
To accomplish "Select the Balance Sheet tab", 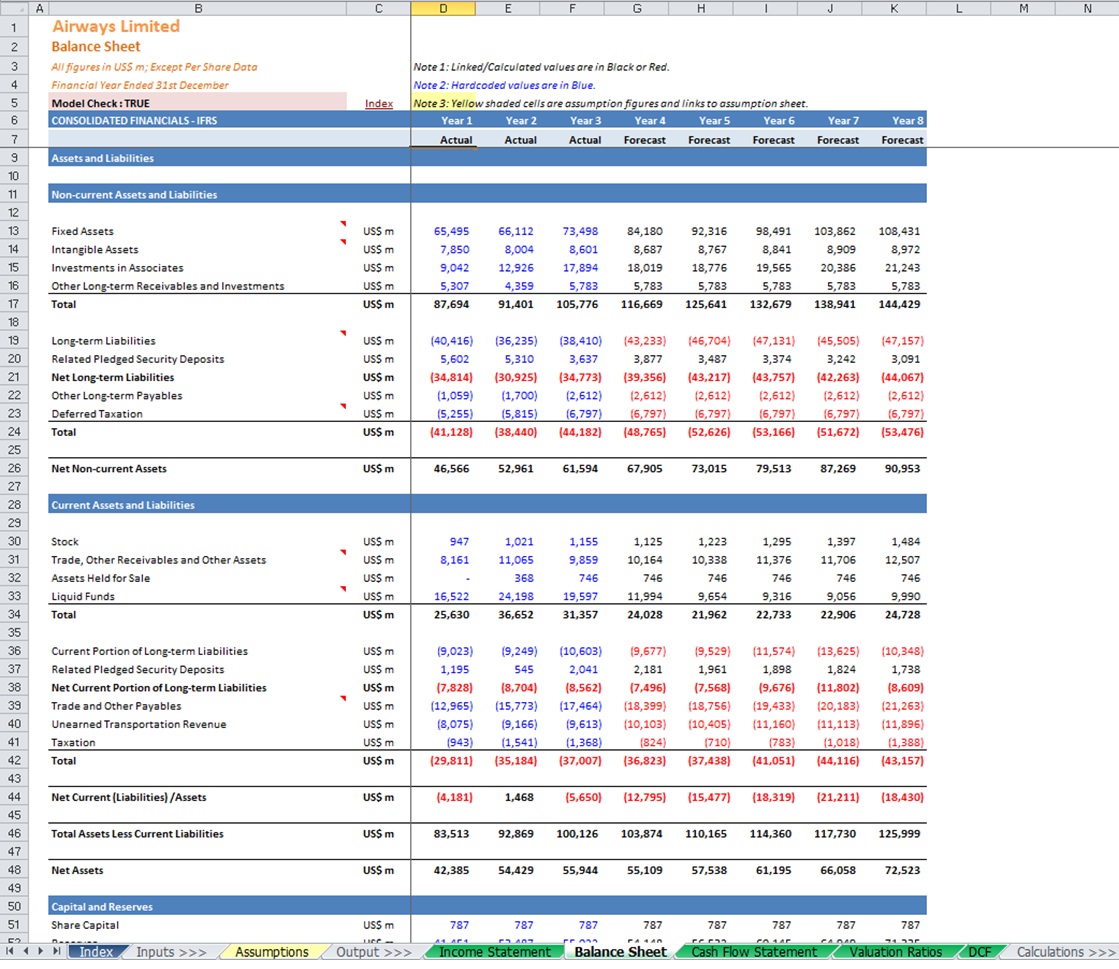I will click(x=620, y=952).
